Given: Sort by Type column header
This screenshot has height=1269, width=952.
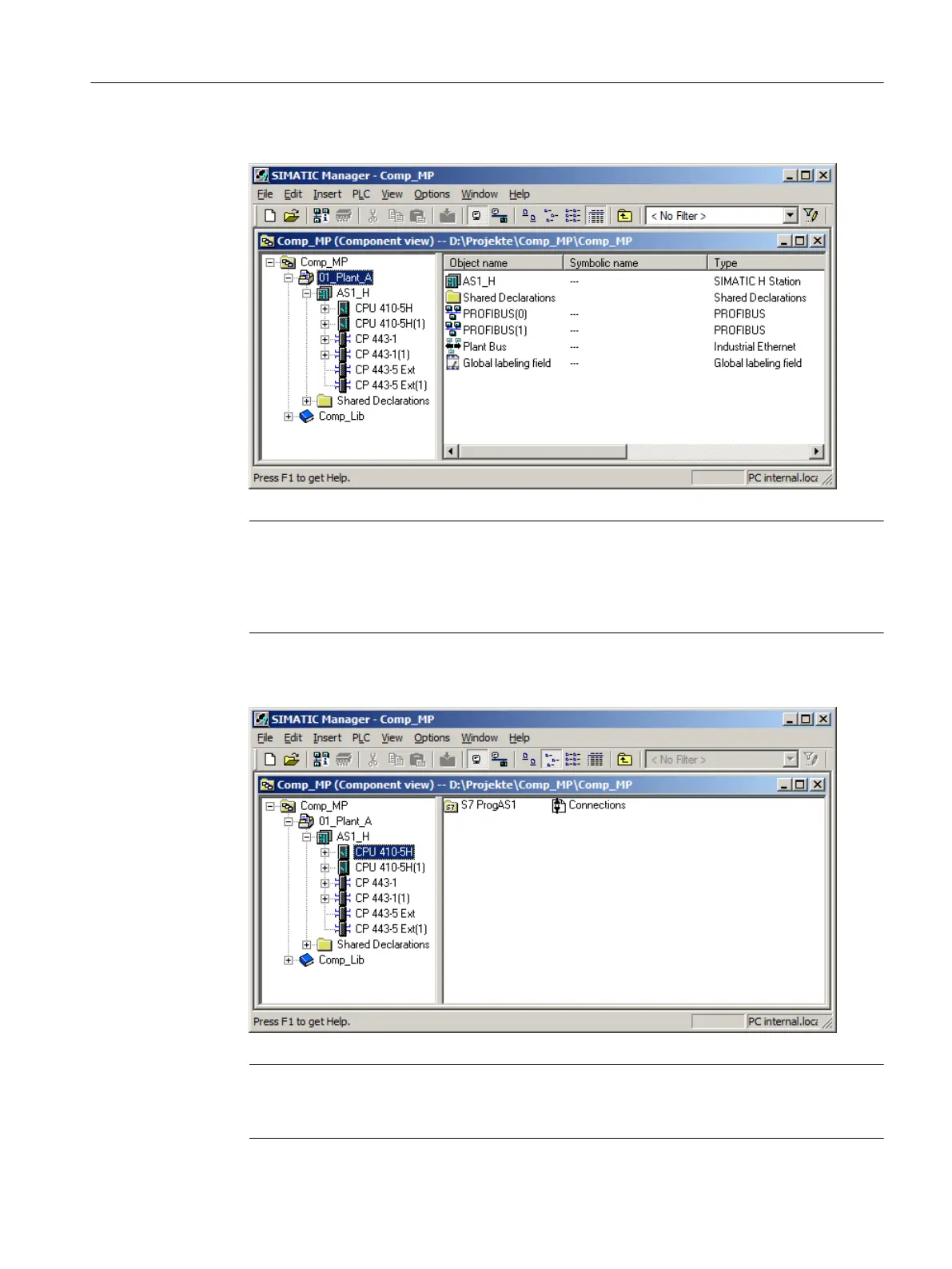Looking at the screenshot, I should point(767,263).
